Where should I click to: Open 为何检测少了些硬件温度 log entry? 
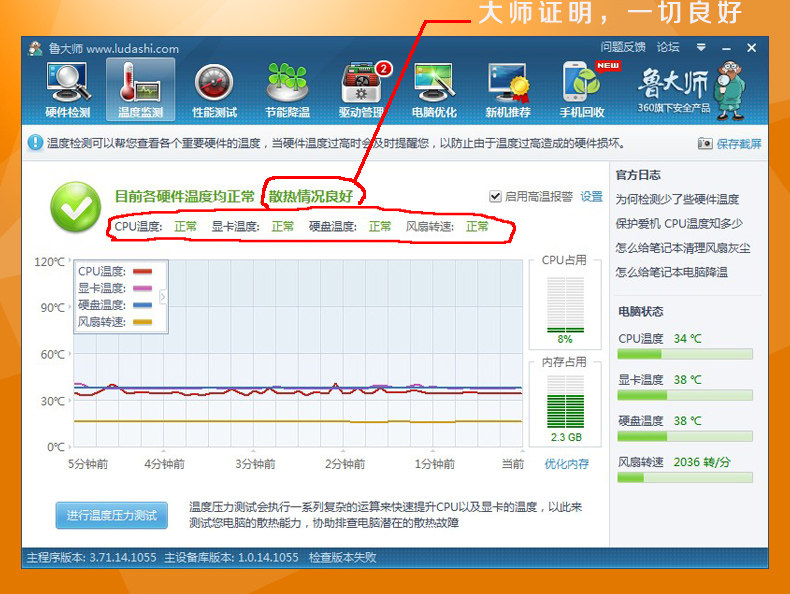coord(677,200)
